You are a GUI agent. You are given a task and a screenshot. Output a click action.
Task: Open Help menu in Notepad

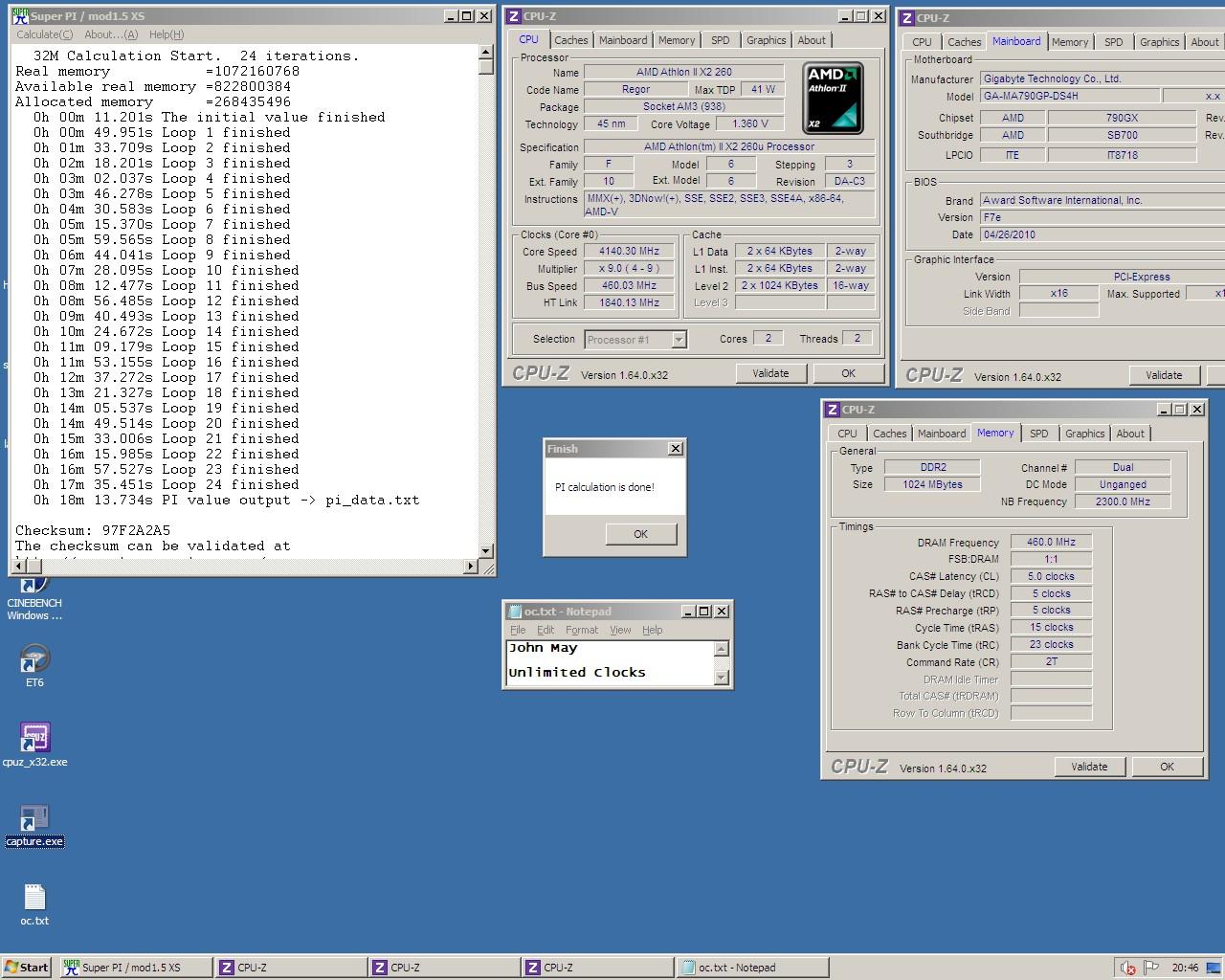652,630
